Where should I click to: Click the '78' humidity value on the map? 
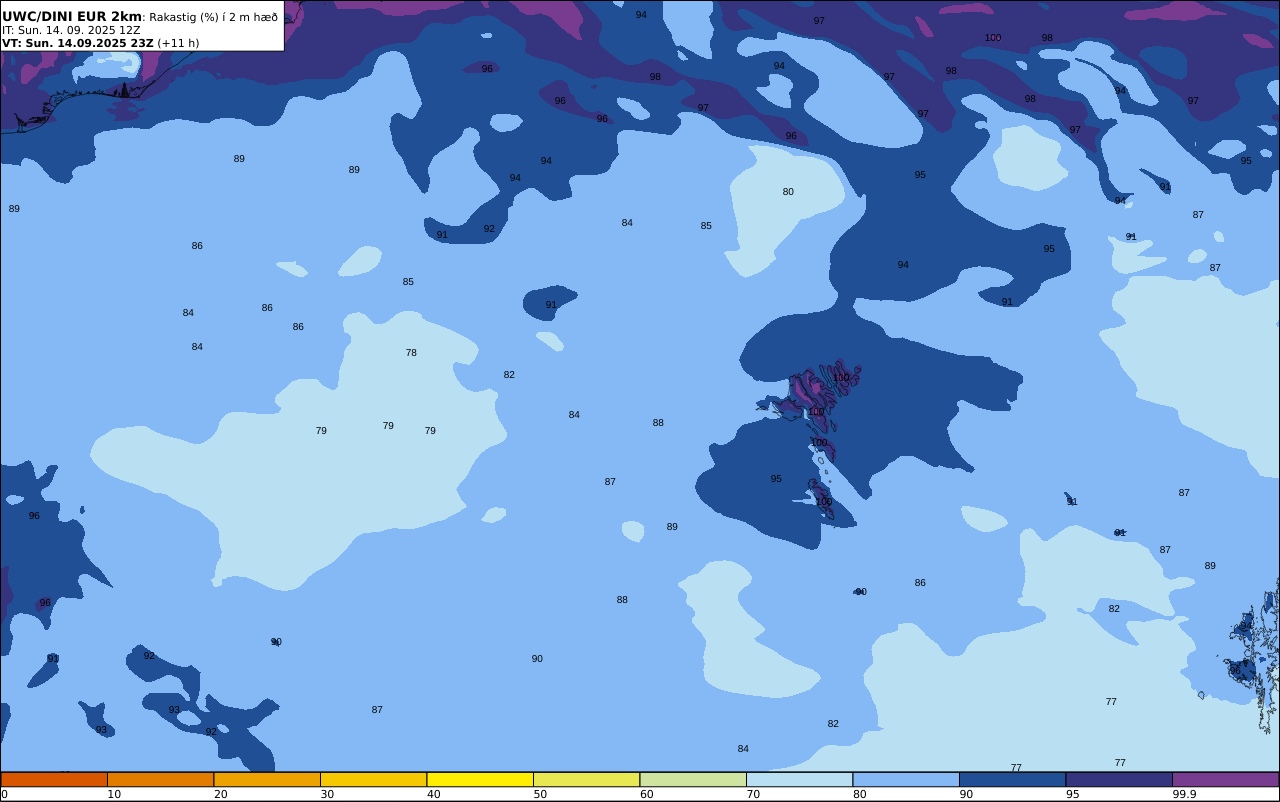point(411,353)
